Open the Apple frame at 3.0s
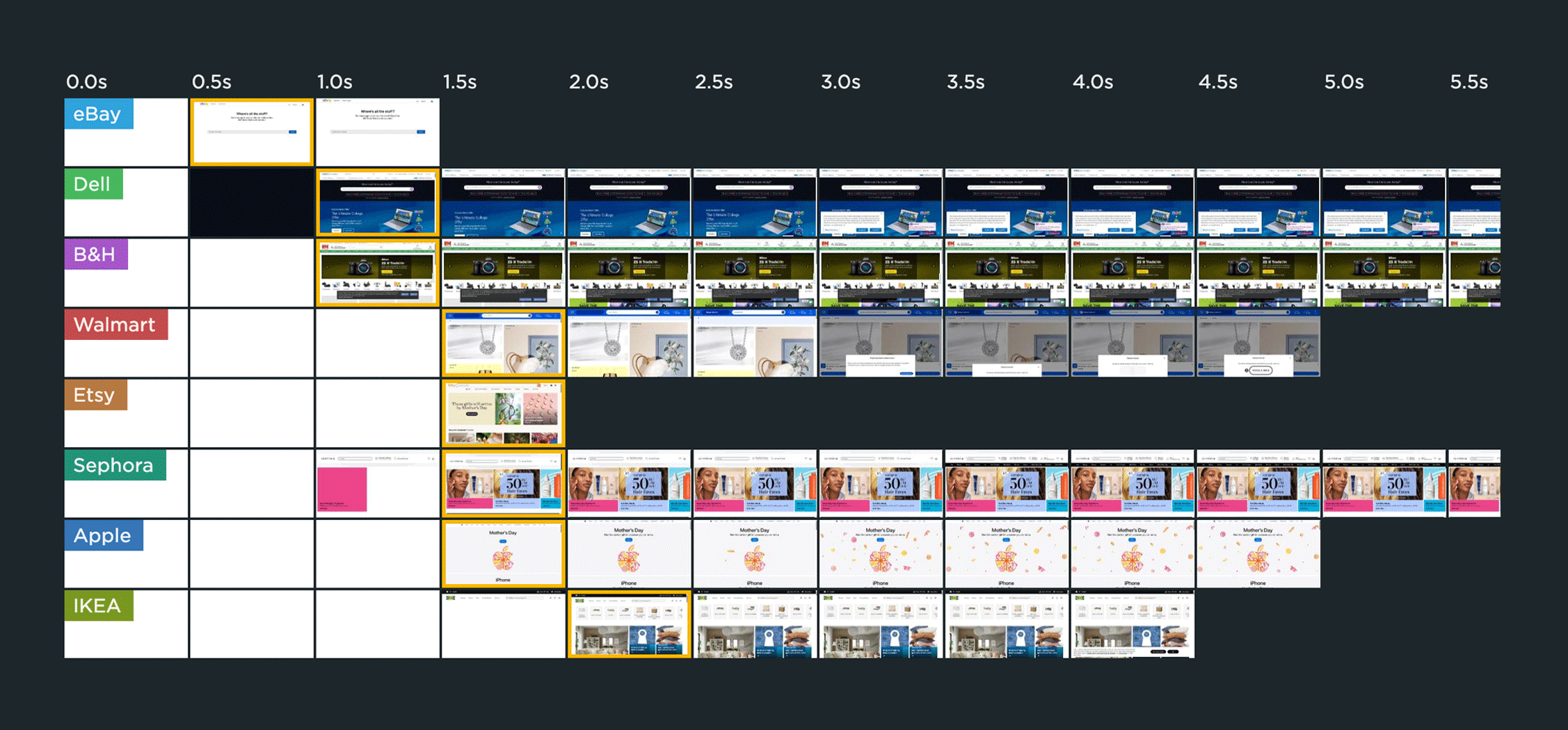 (x=881, y=553)
